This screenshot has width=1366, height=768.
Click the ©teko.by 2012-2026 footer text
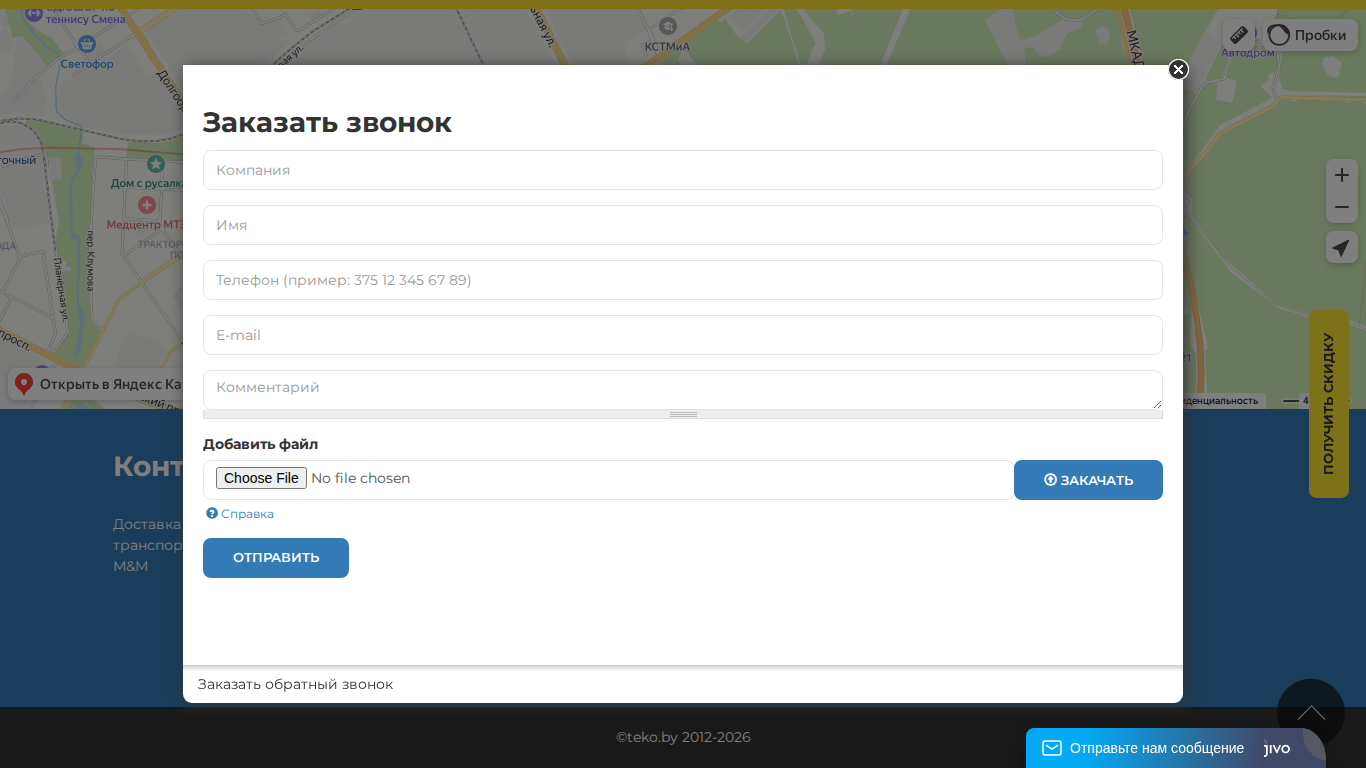(683, 737)
